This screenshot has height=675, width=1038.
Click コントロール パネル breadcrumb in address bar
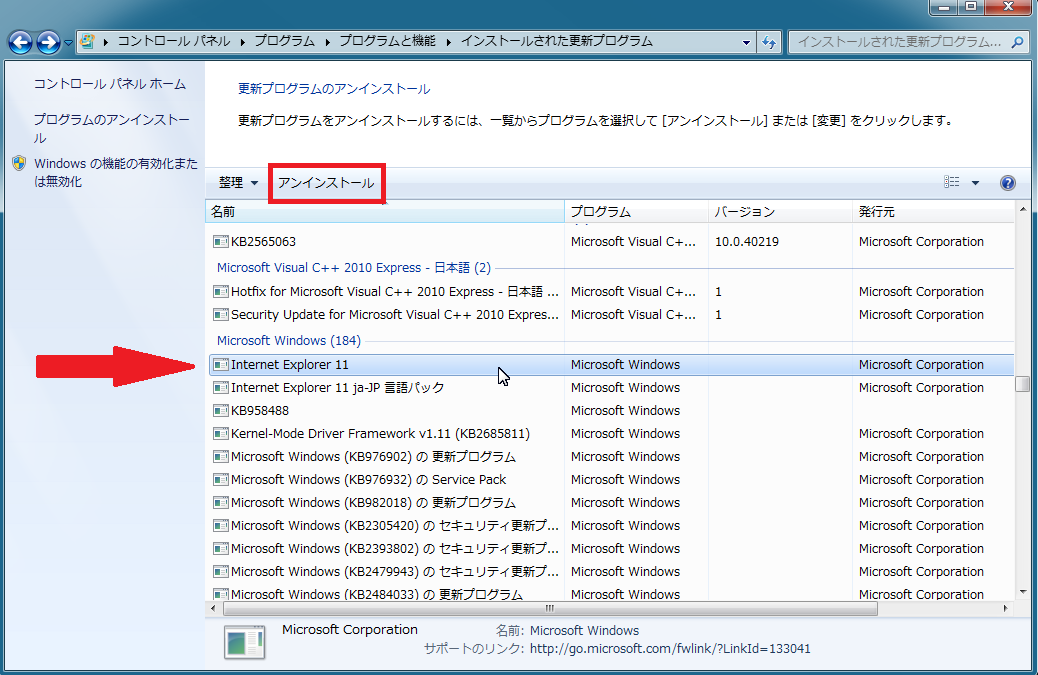(174, 41)
